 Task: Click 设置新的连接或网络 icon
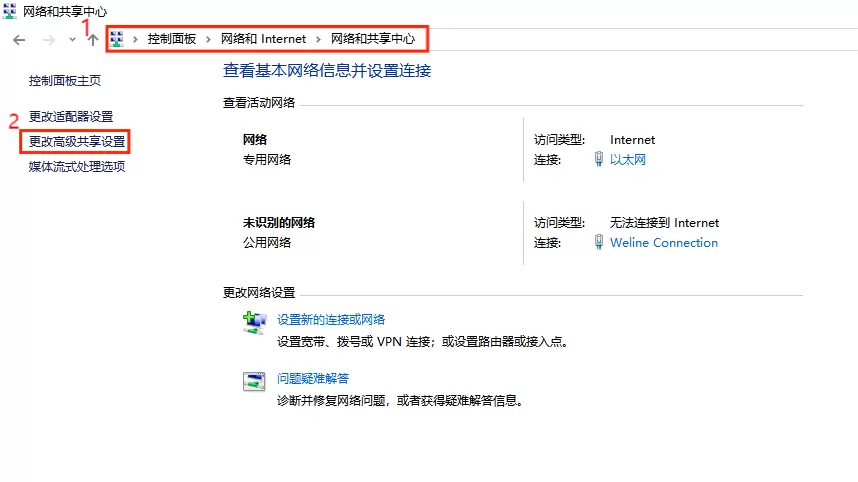click(x=254, y=321)
